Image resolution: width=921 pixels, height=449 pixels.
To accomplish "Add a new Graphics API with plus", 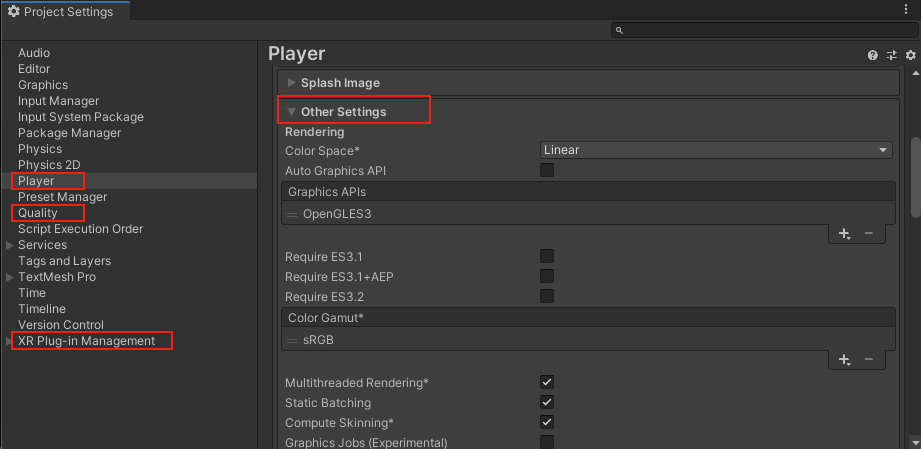I will [x=844, y=233].
